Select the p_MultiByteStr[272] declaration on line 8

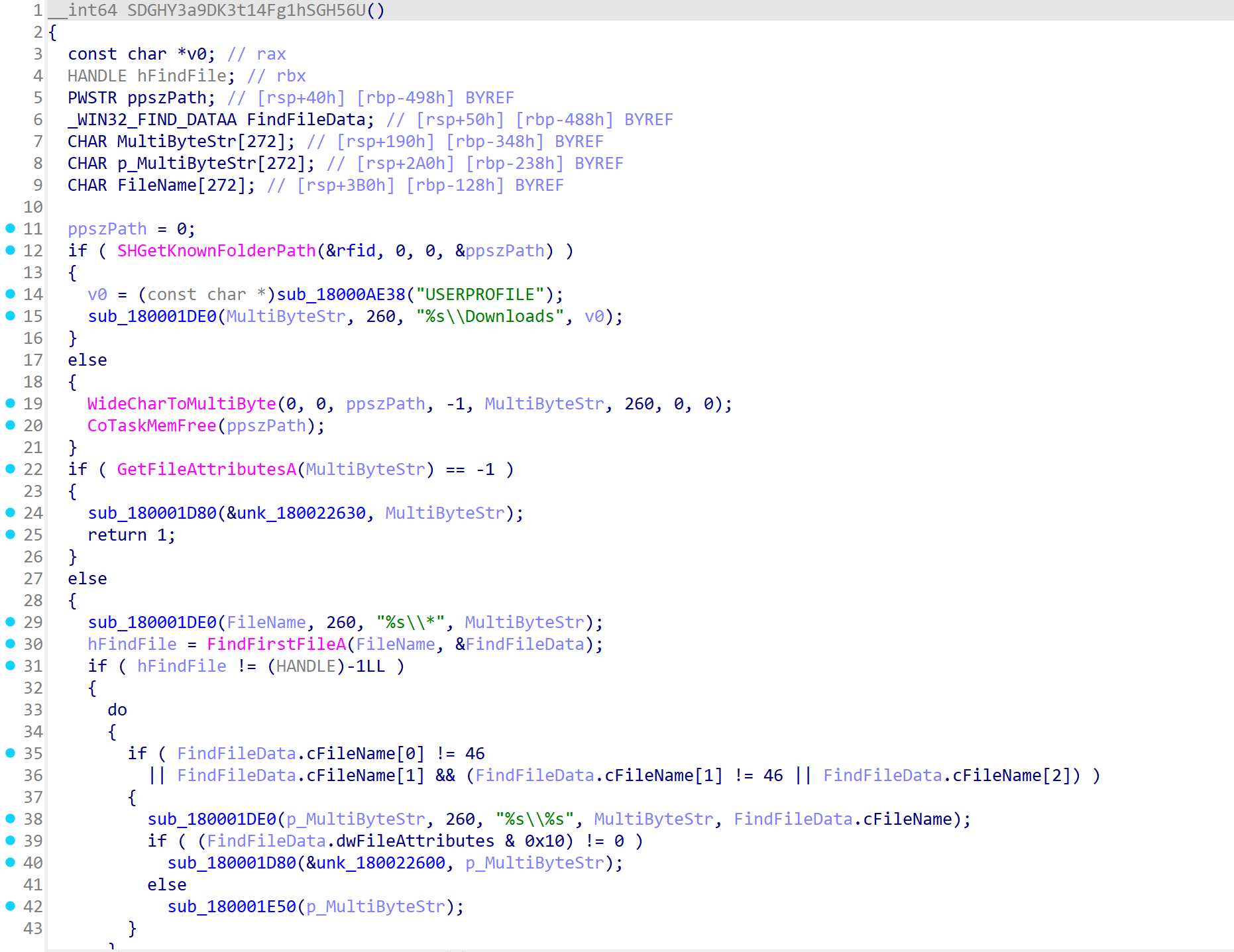point(212,164)
